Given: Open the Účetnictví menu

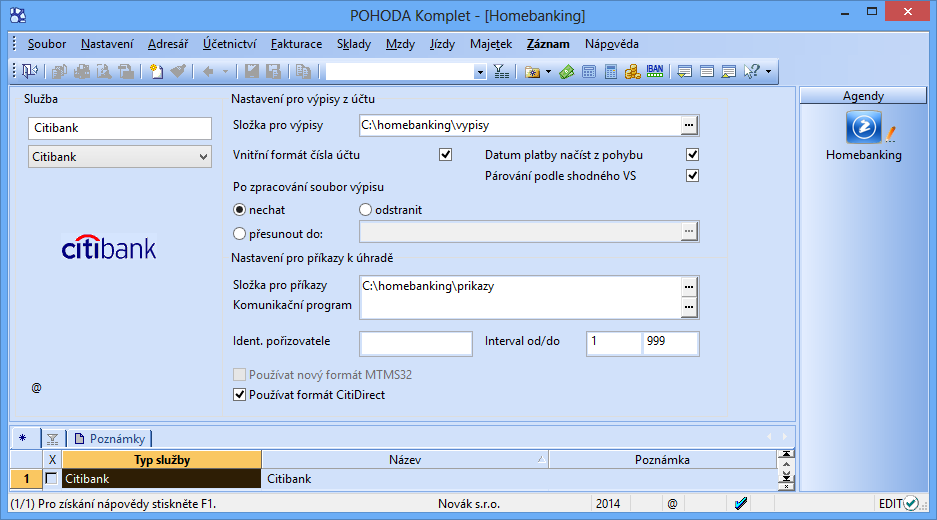Looking at the screenshot, I should pyautogui.click(x=229, y=44).
